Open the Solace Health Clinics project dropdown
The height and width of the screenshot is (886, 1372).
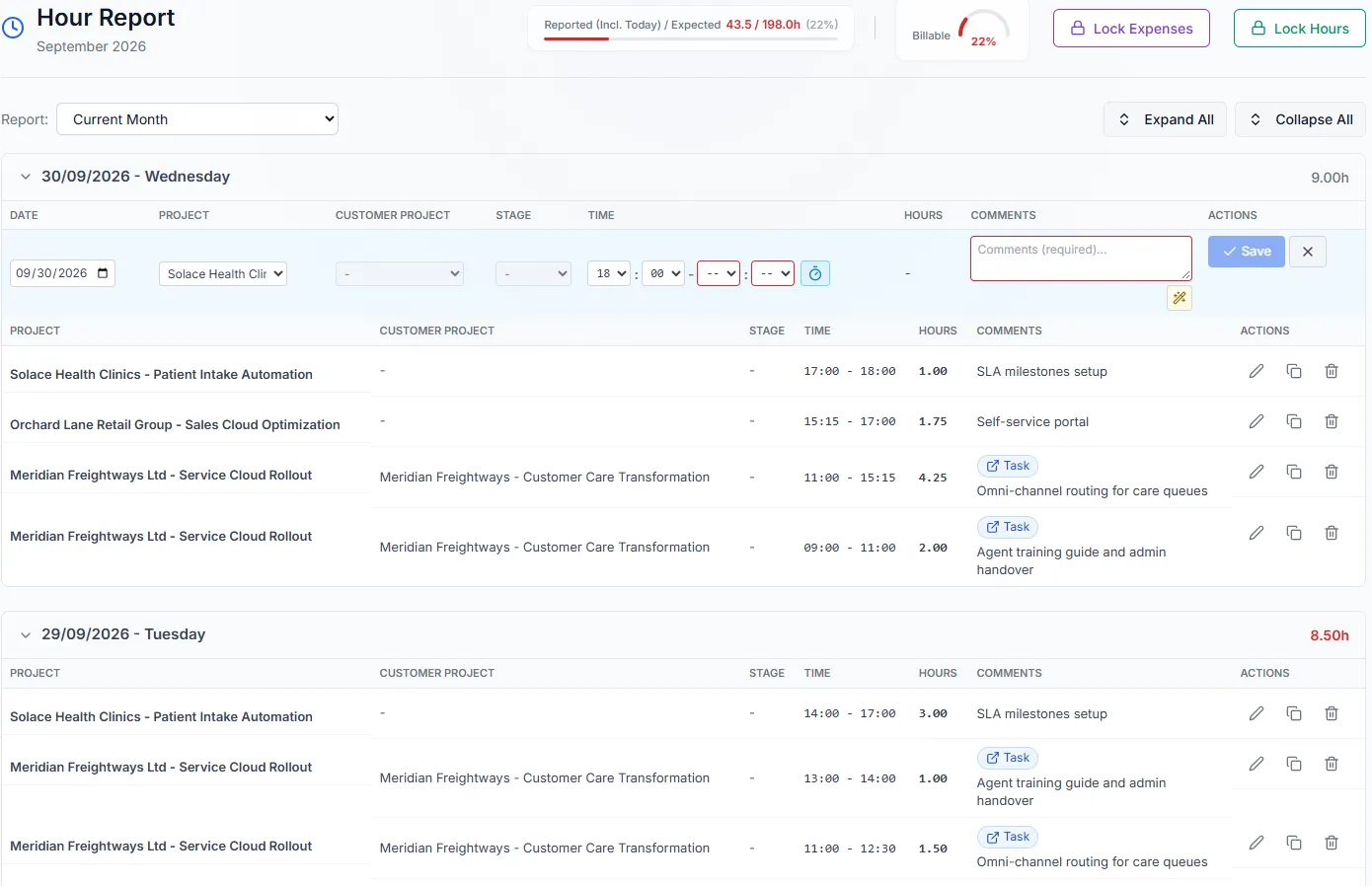click(223, 273)
